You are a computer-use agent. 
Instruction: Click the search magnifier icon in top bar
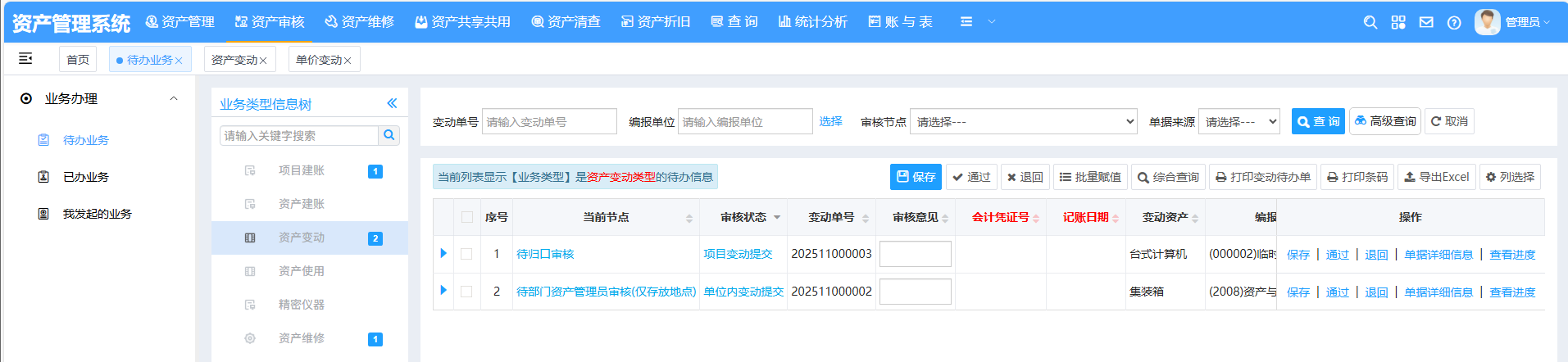click(x=1370, y=22)
